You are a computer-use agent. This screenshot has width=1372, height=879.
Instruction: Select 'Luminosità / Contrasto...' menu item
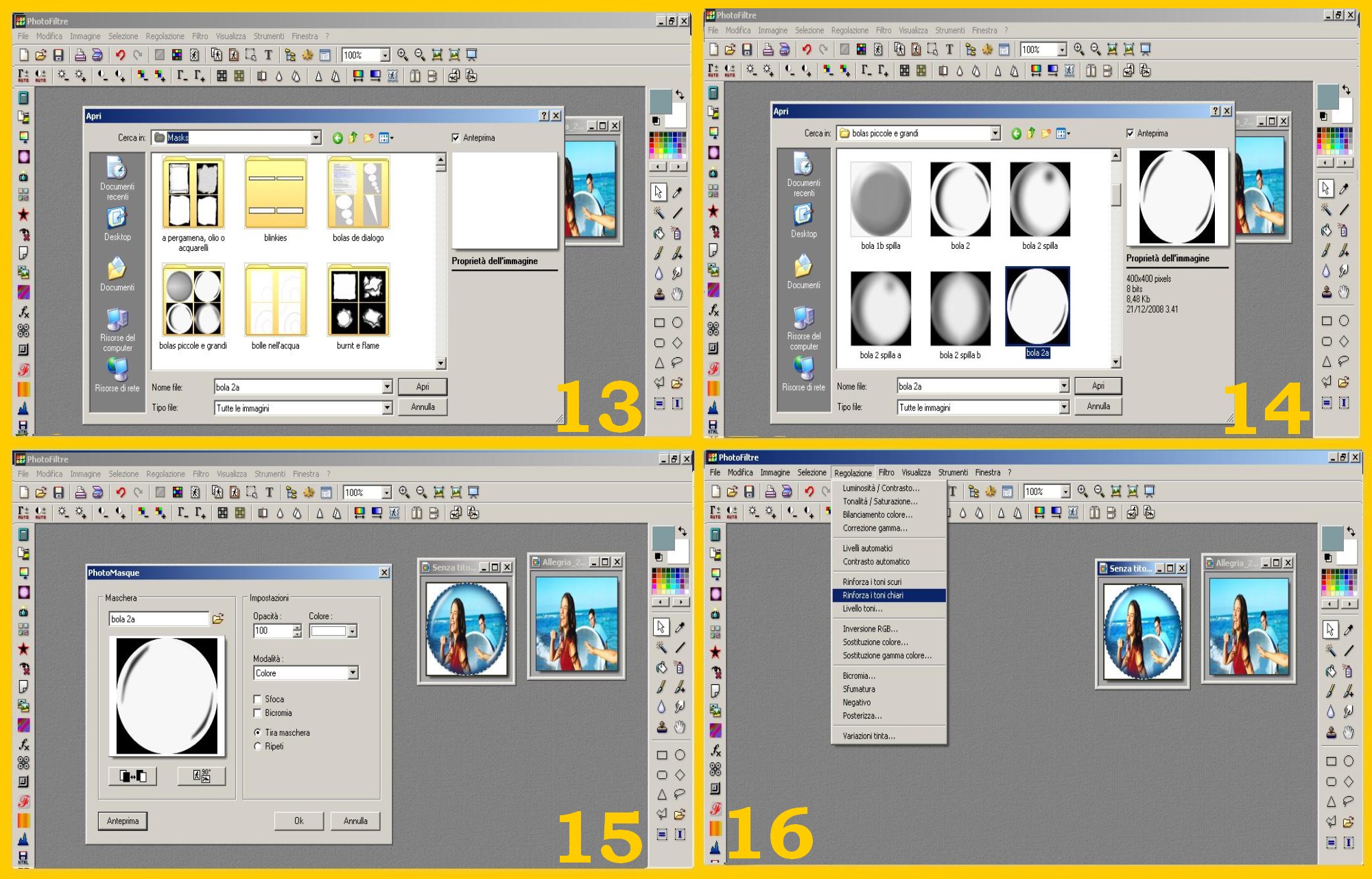881,488
